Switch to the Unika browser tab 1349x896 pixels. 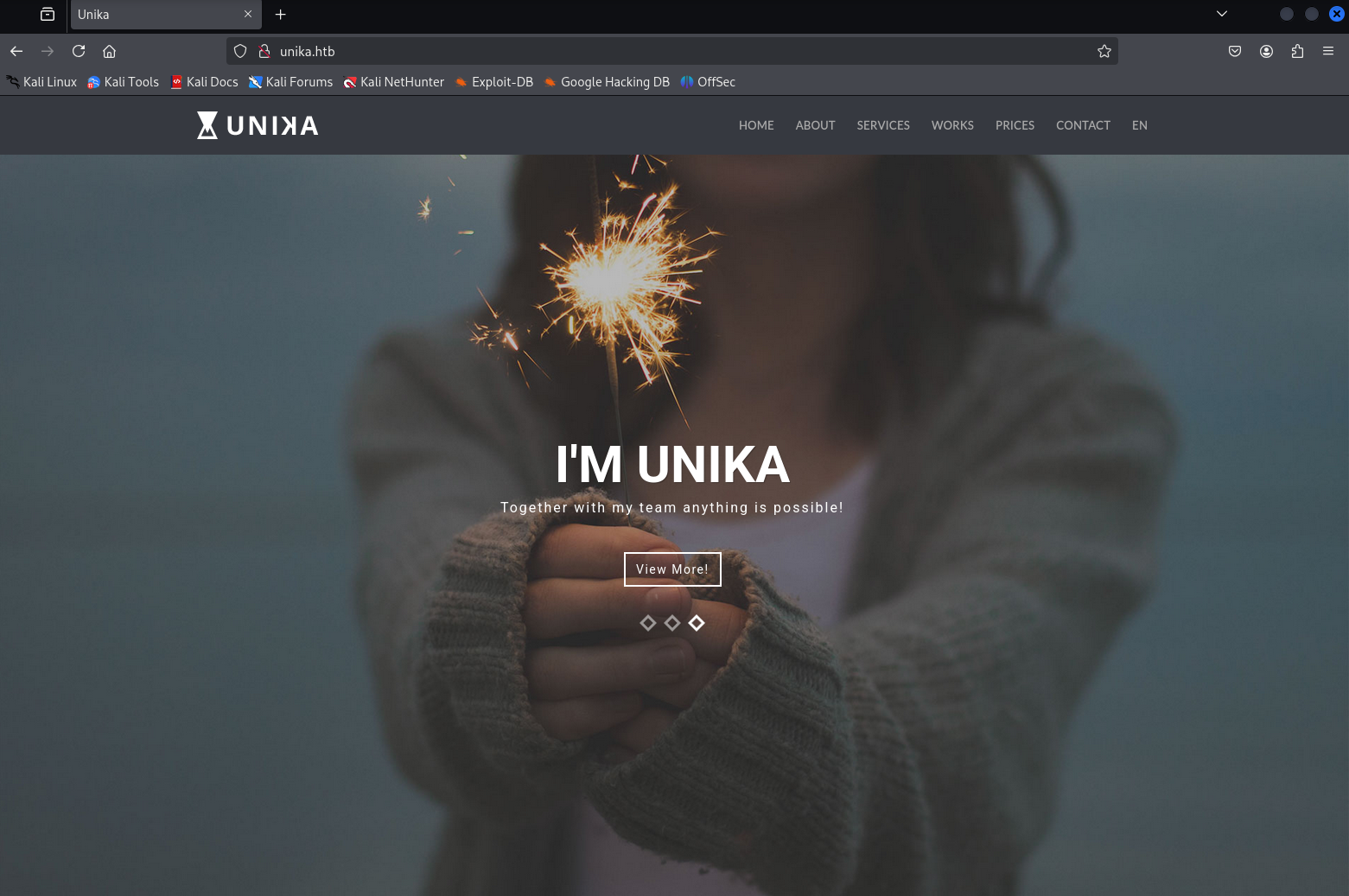(x=156, y=15)
